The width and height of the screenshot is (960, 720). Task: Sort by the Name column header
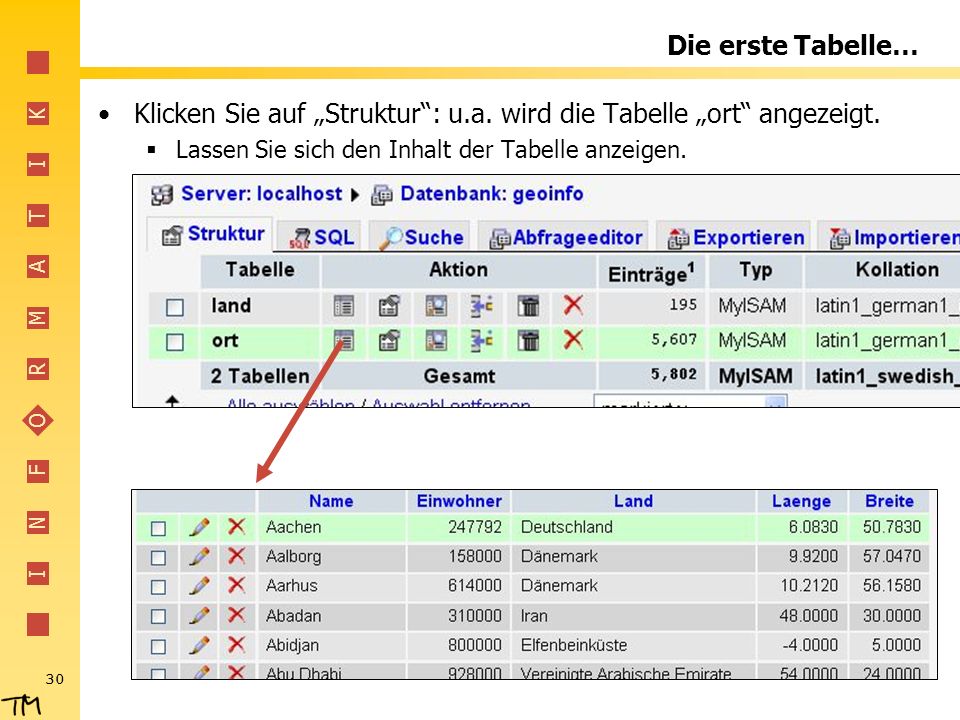[x=331, y=501]
